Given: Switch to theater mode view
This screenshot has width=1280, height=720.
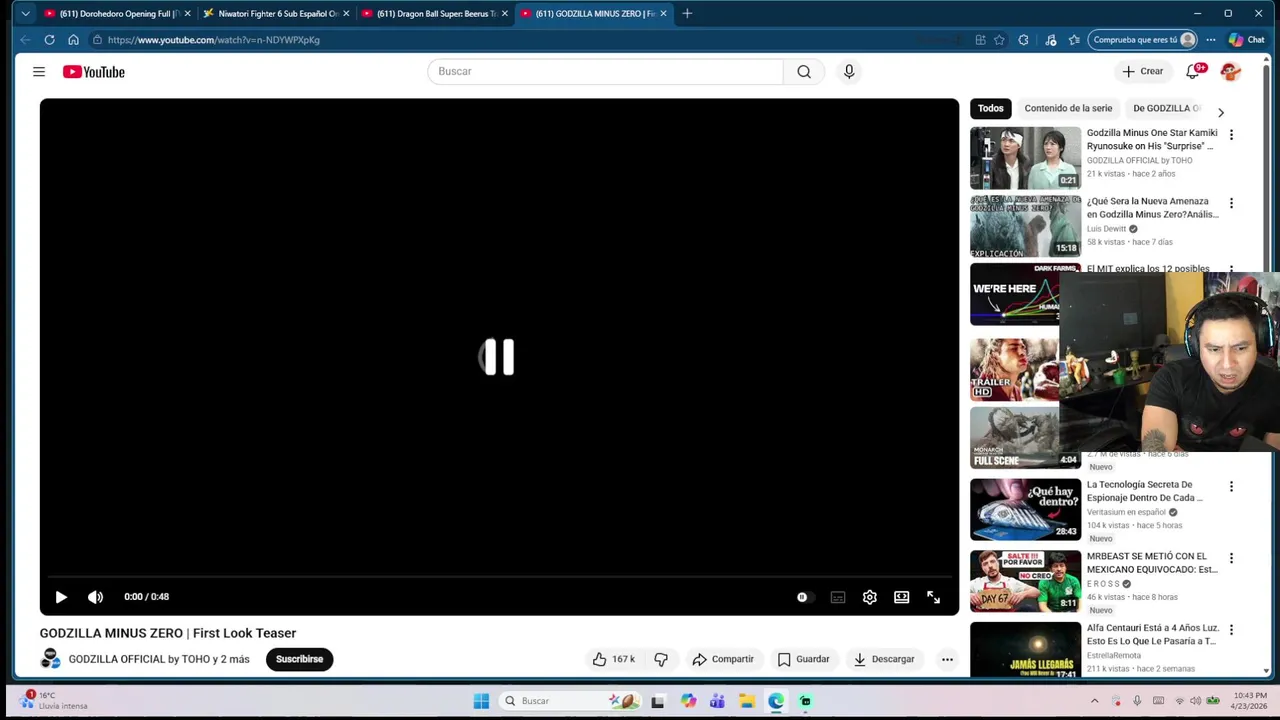Looking at the screenshot, I should point(902,597).
